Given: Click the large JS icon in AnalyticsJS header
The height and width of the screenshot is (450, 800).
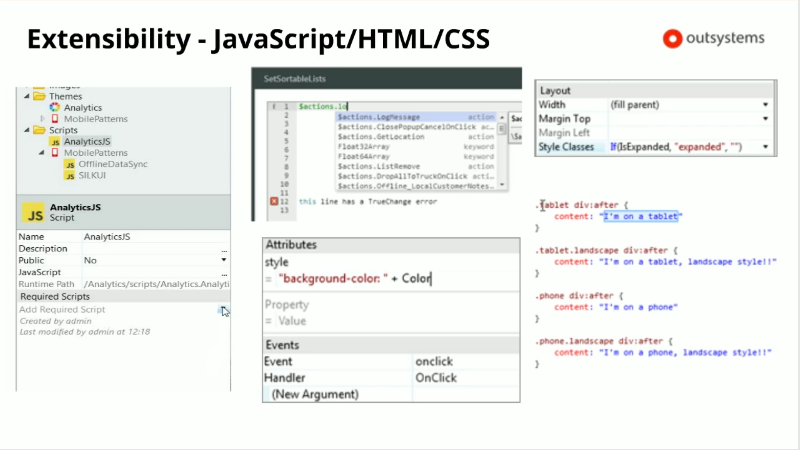Looking at the screenshot, I should (34, 212).
